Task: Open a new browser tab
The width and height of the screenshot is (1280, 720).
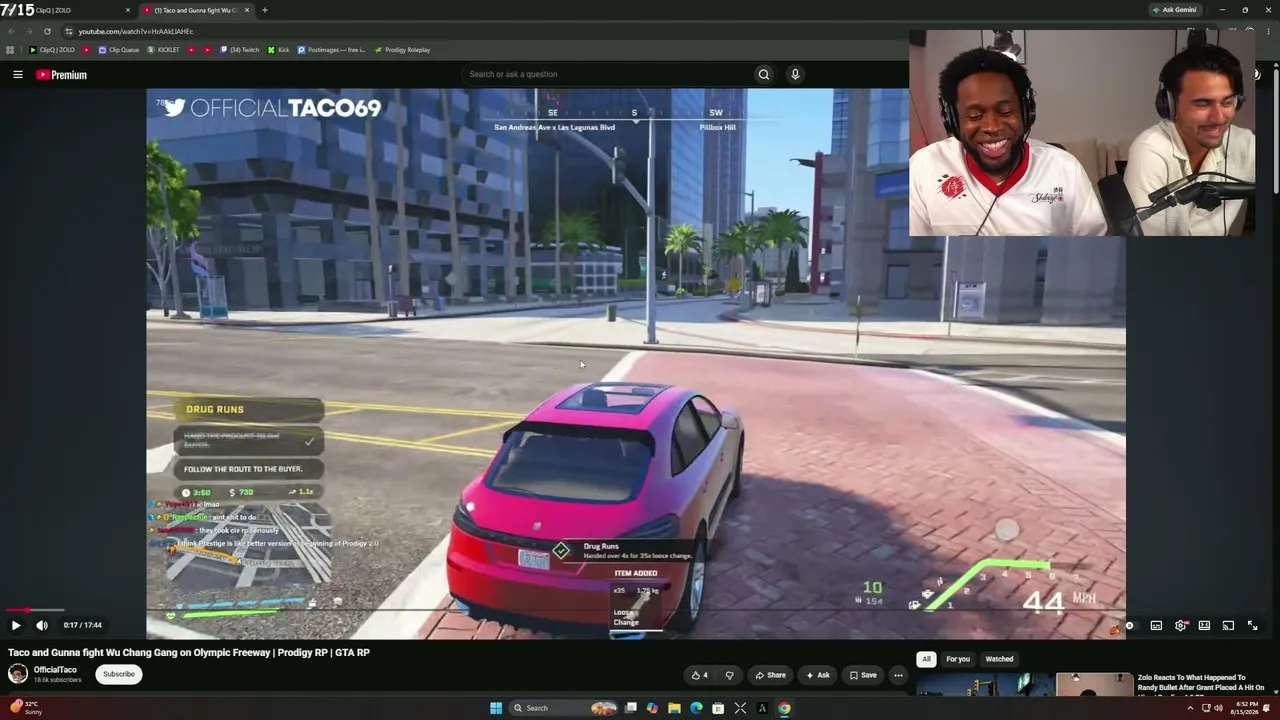Action: (264, 10)
